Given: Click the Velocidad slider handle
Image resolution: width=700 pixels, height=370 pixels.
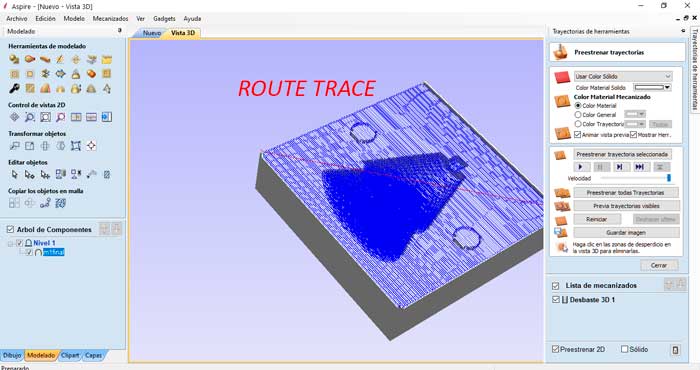Looking at the screenshot, I should tap(669, 178).
